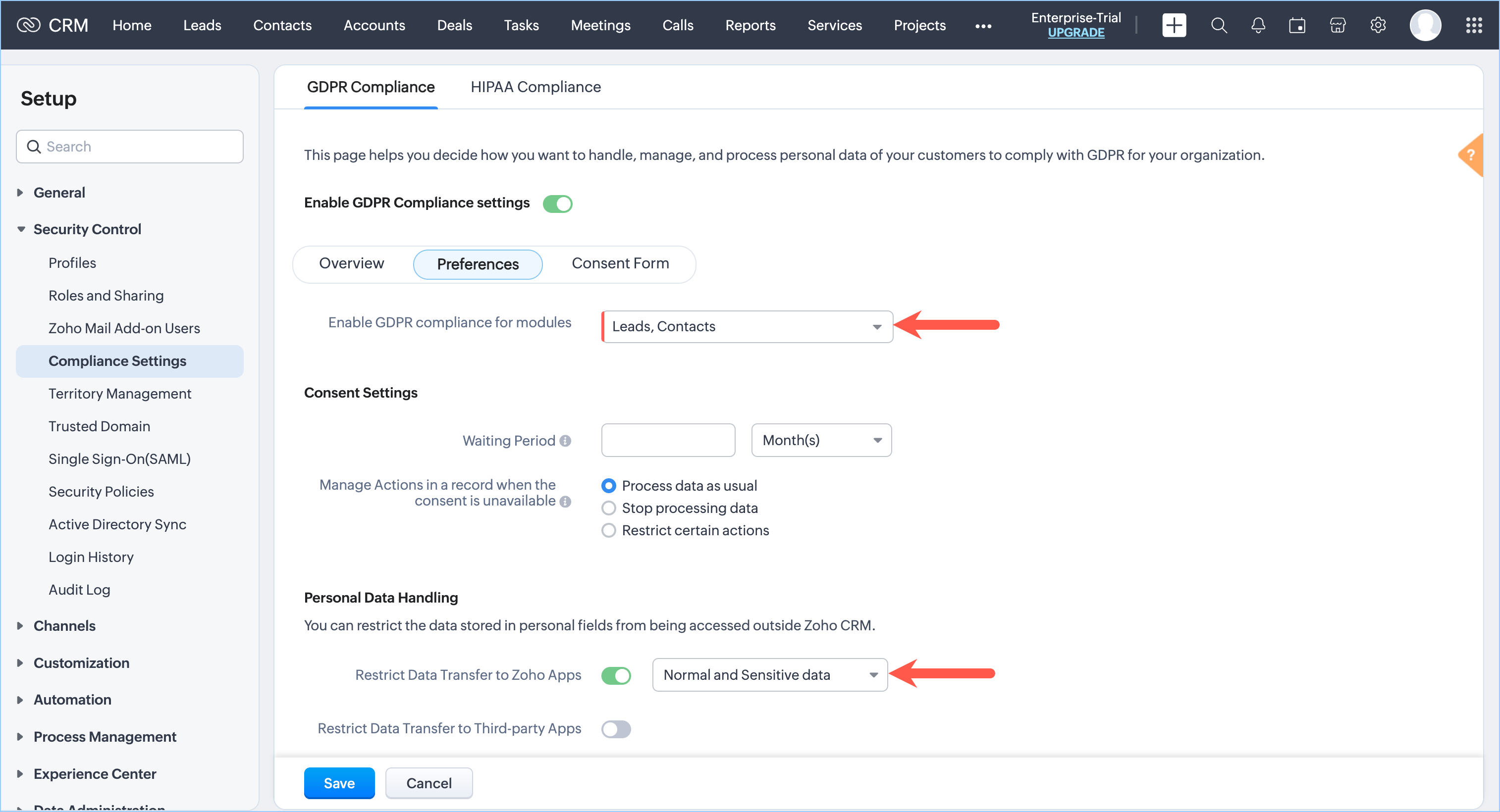Click the Save button
Screen dimensions: 1500x812
(x=339, y=782)
